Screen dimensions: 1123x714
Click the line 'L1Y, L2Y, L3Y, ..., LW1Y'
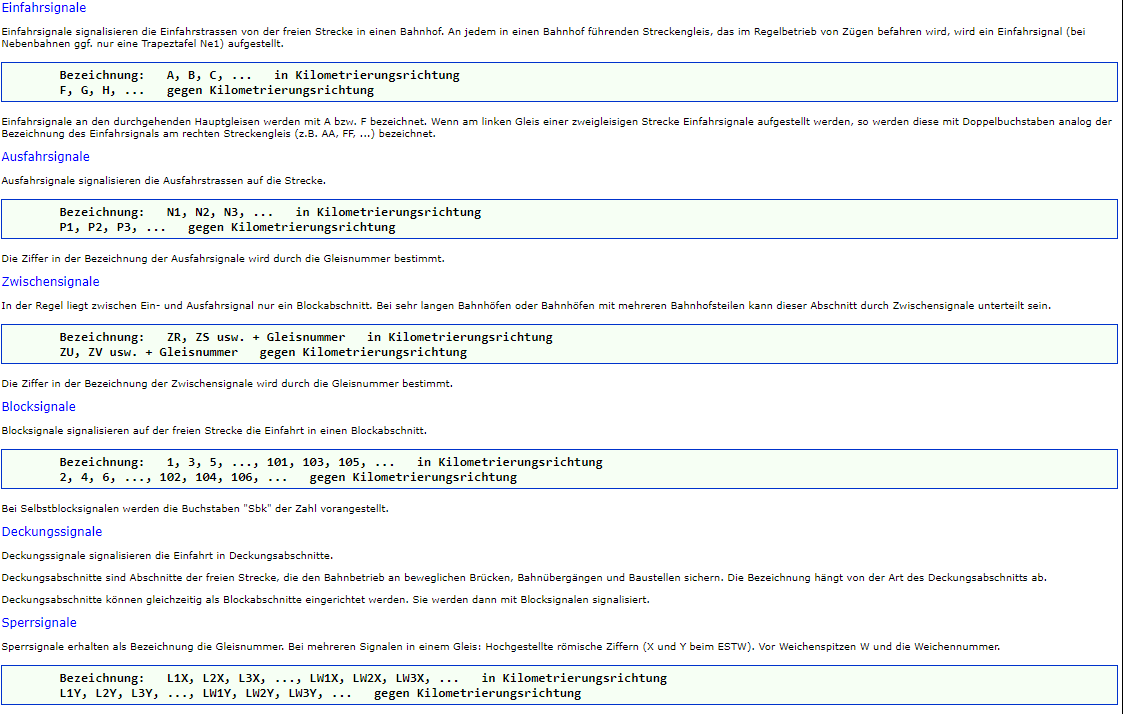point(320,693)
